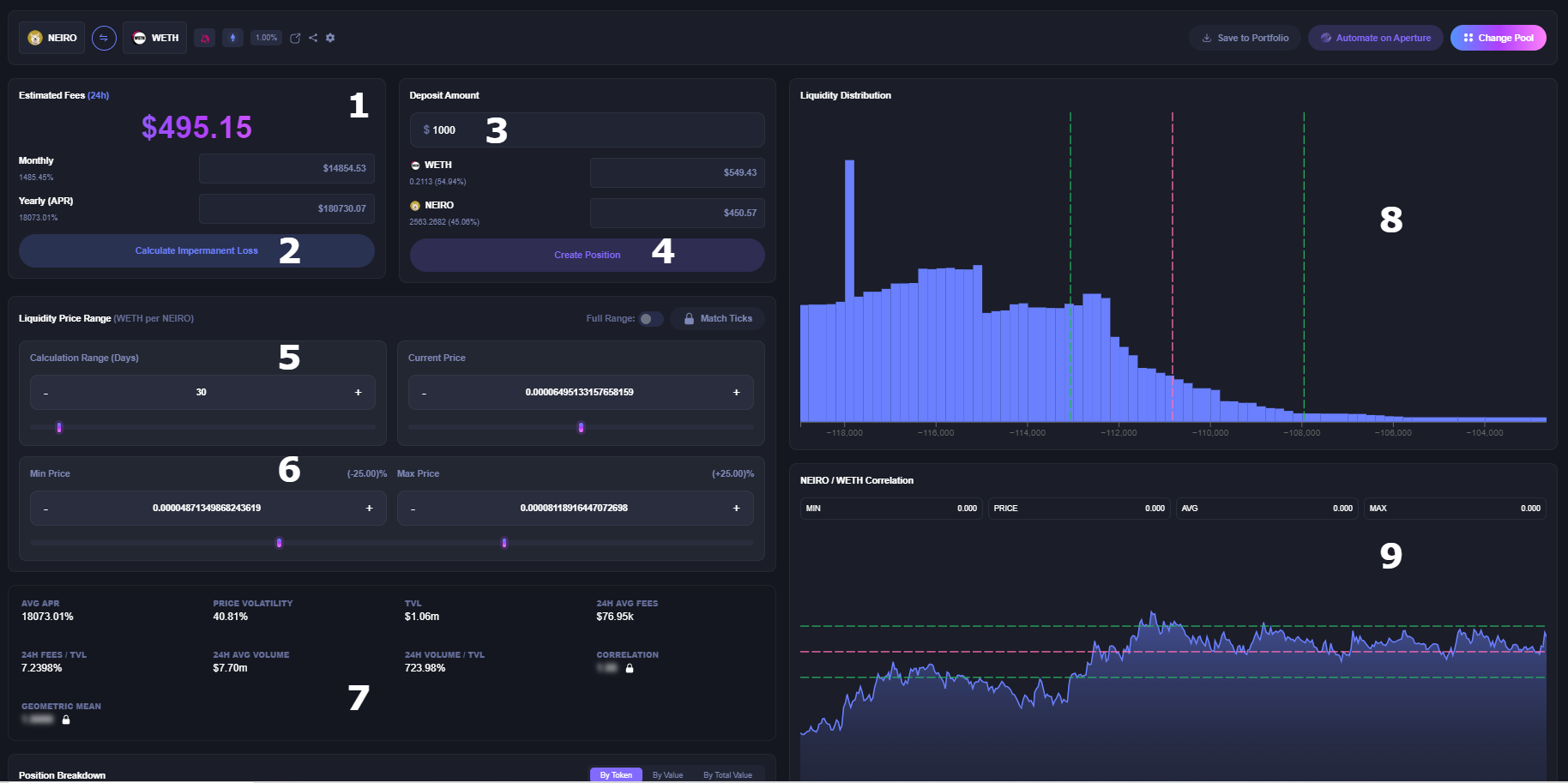Open the WETH token selector
1568x783 pixels.
coord(155,38)
